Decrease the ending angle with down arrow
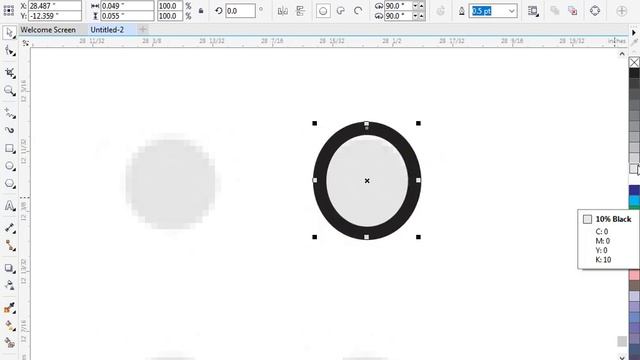Viewport: 640px width, 360px height. [416, 16]
